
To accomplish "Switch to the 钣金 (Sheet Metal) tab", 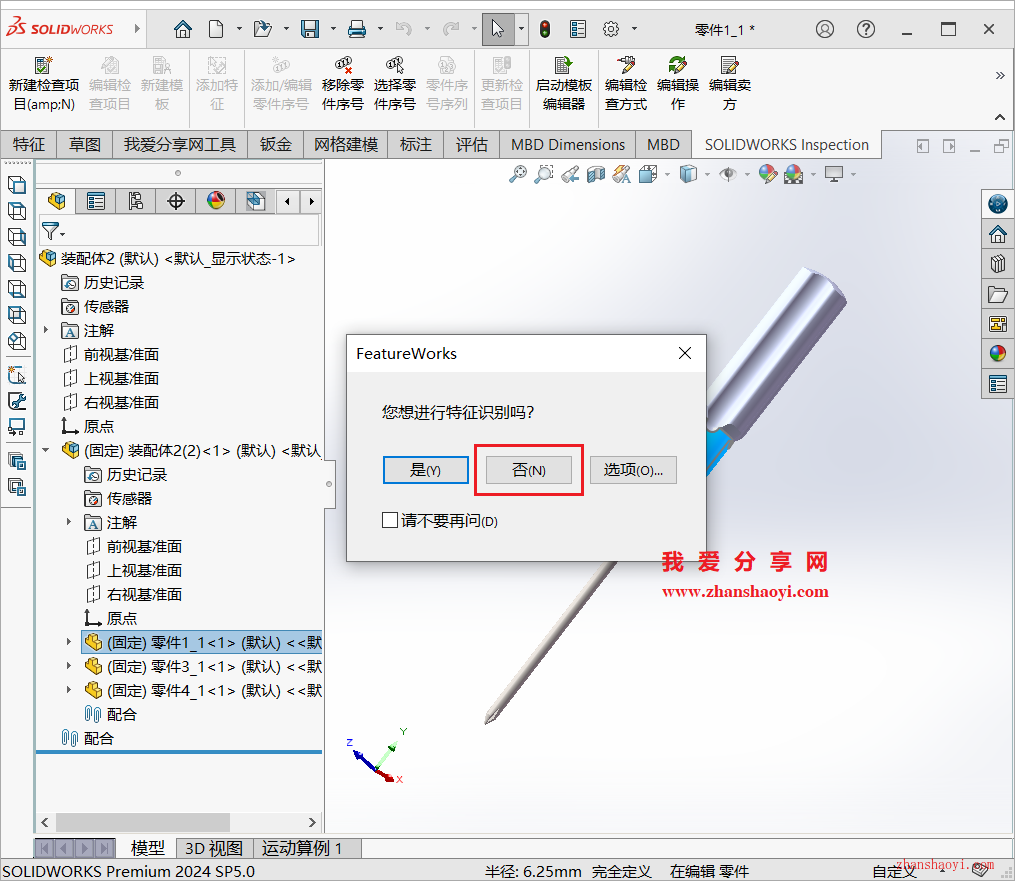I will (x=276, y=144).
